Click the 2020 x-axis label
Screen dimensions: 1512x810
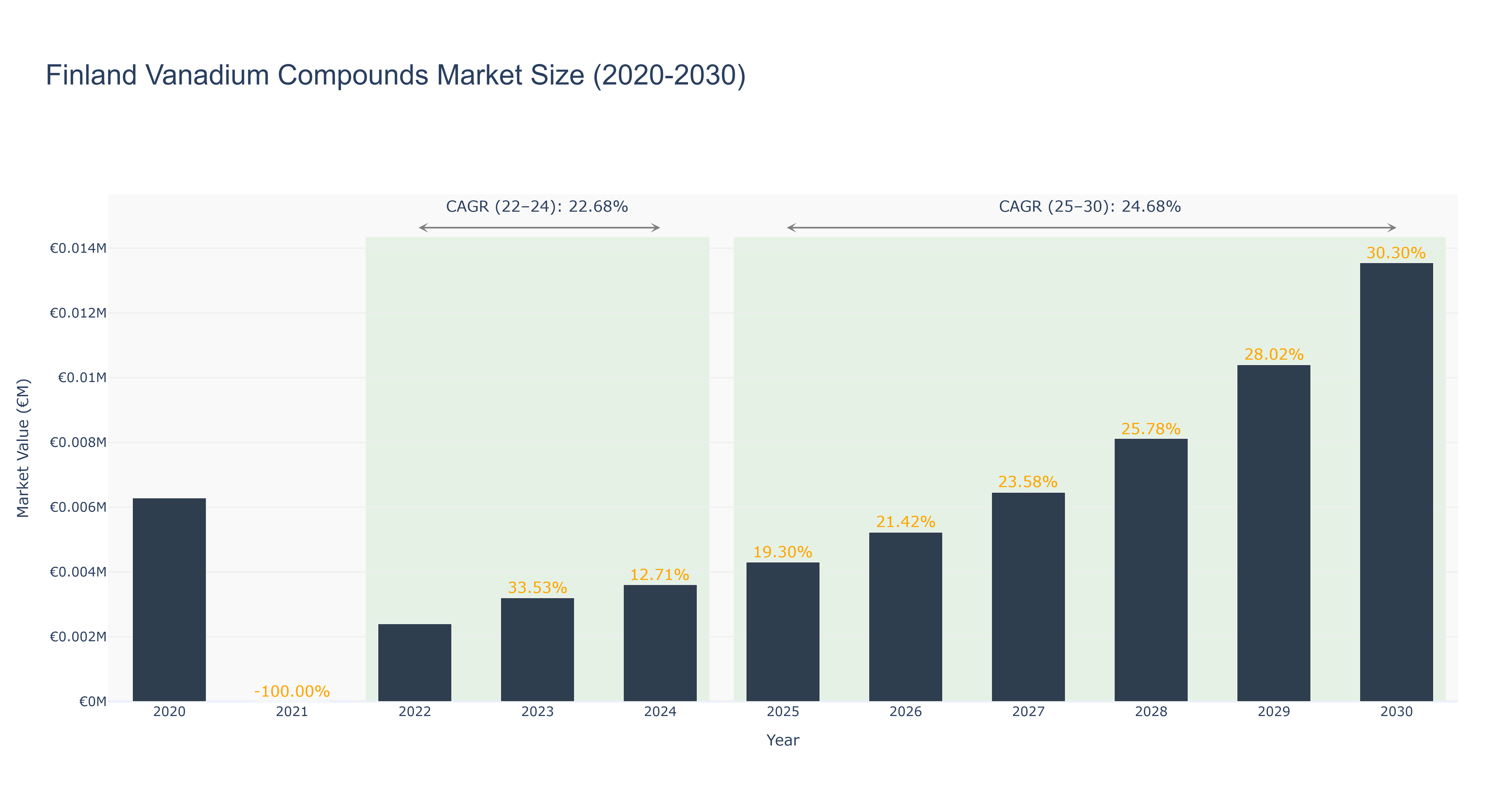(x=169, y=712)
